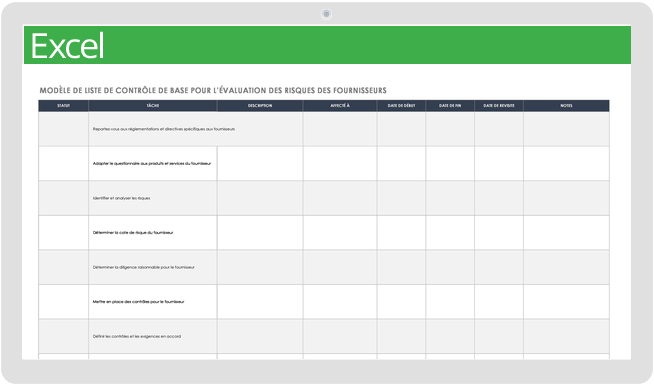Click description cell for 'Adapter le questionnaire' row
This screenshot has height=385, width=654.
[260, 164]
